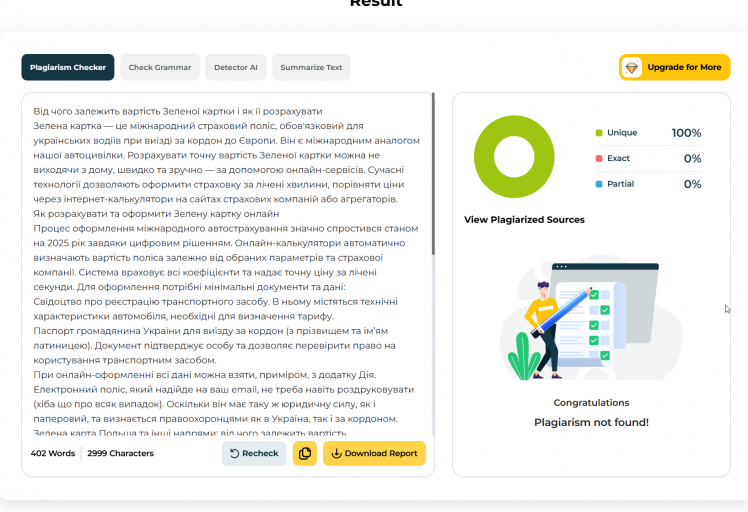This screenshot has width=748, height=512.
Task: Click the Exact label in legend
Action: tap(618, 158)
